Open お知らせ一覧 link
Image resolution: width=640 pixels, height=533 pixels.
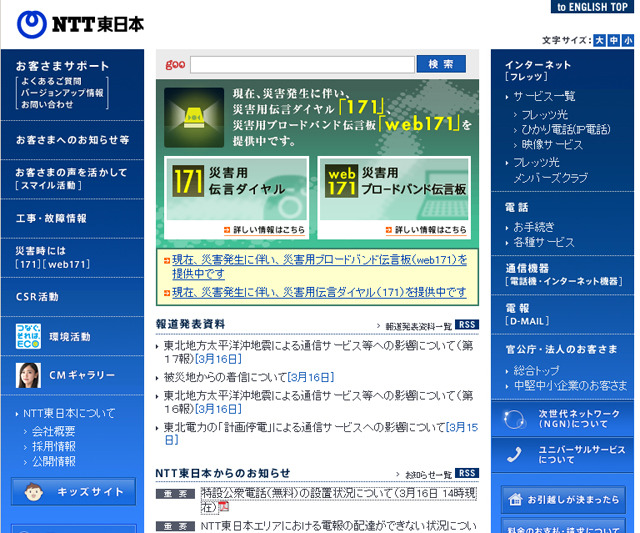pyautogui.click(x=428, y=475)
